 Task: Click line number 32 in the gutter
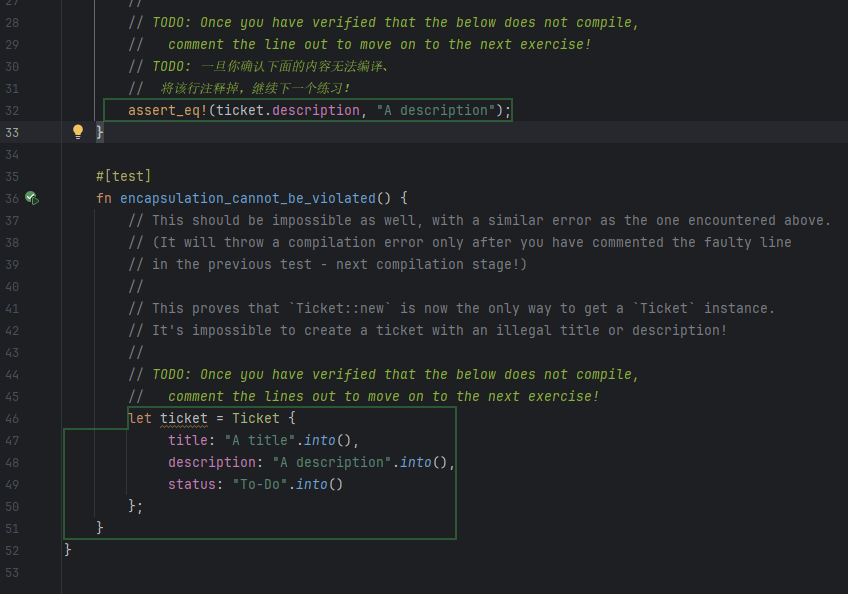[12, 110]
